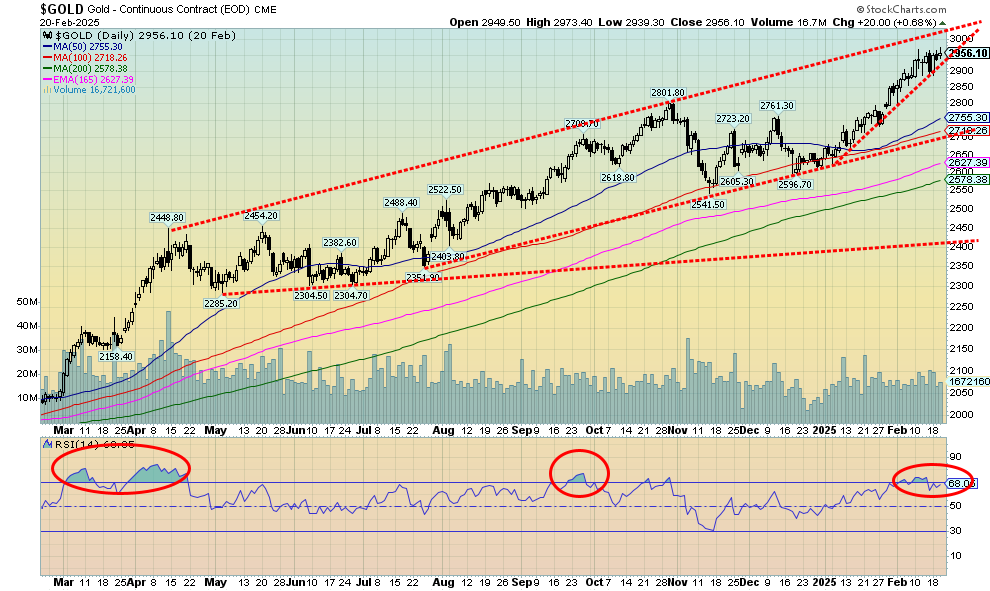Click the red circle over late-September RSI

[x=578, y=471]
